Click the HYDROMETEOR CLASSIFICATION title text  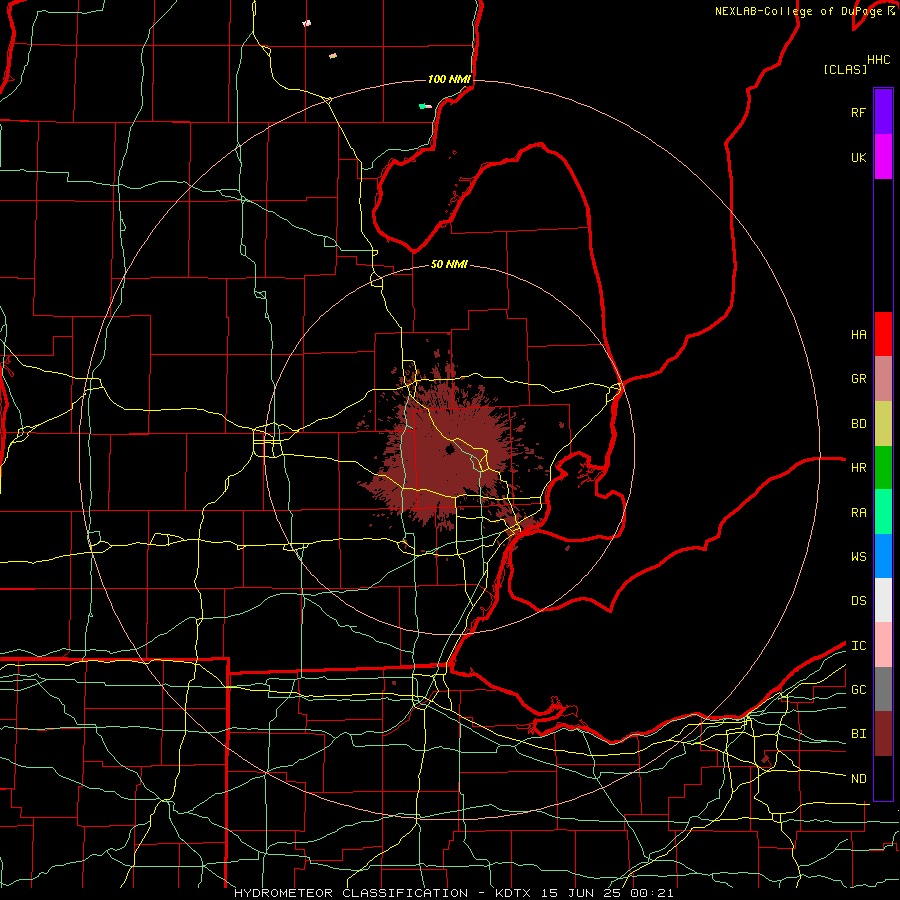point(351,893)
